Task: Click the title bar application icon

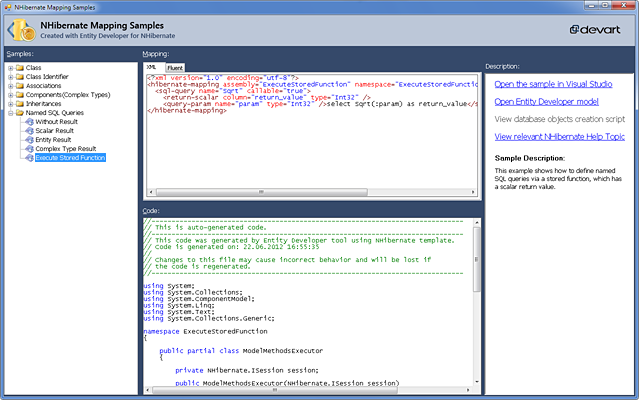Action: [x=8, y=7]
